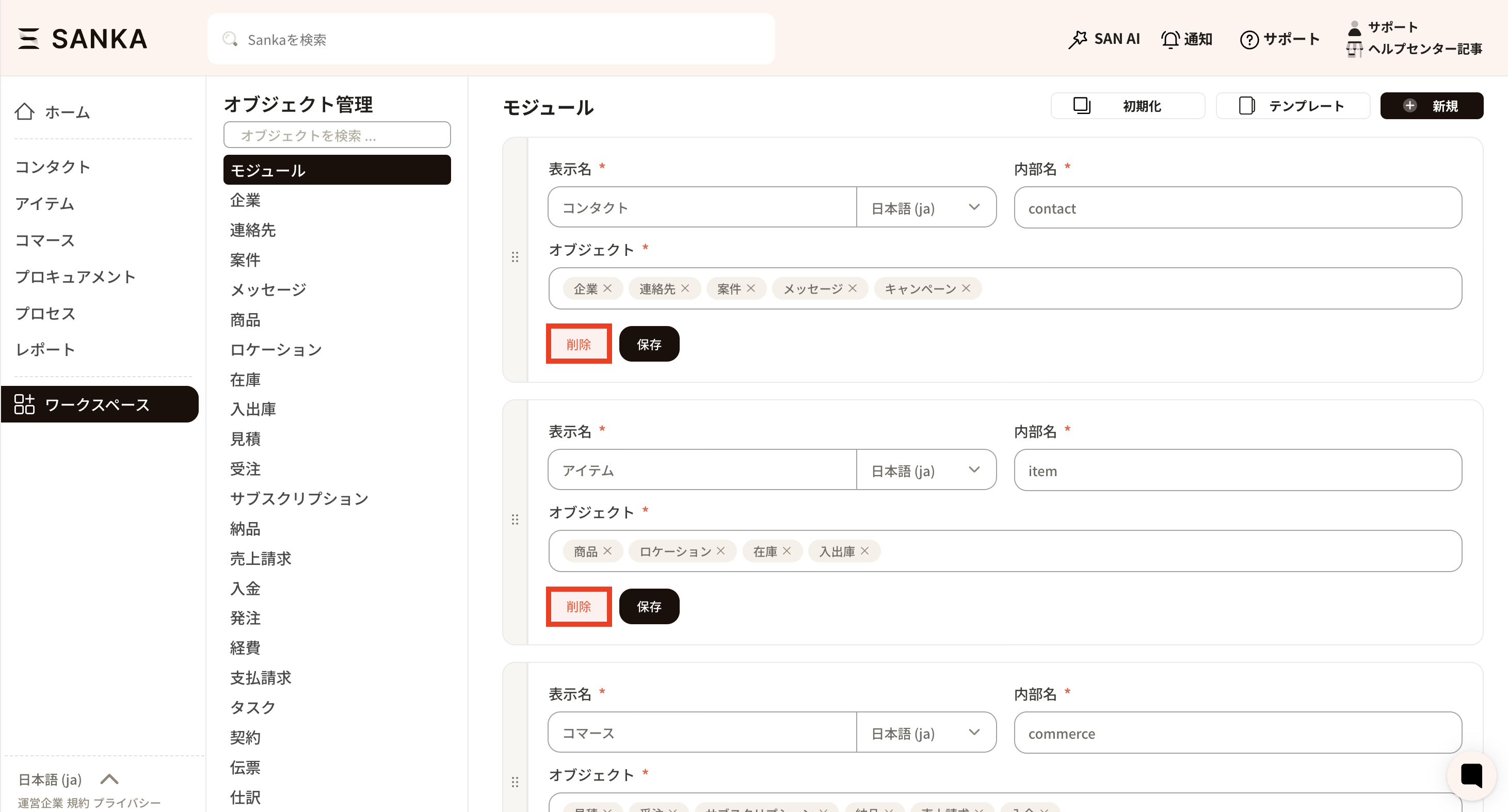Grab the drag handle of the コマース module card
Viewport: 1508px width, 812px height.
pyautogui.click(x=515, y=782)
